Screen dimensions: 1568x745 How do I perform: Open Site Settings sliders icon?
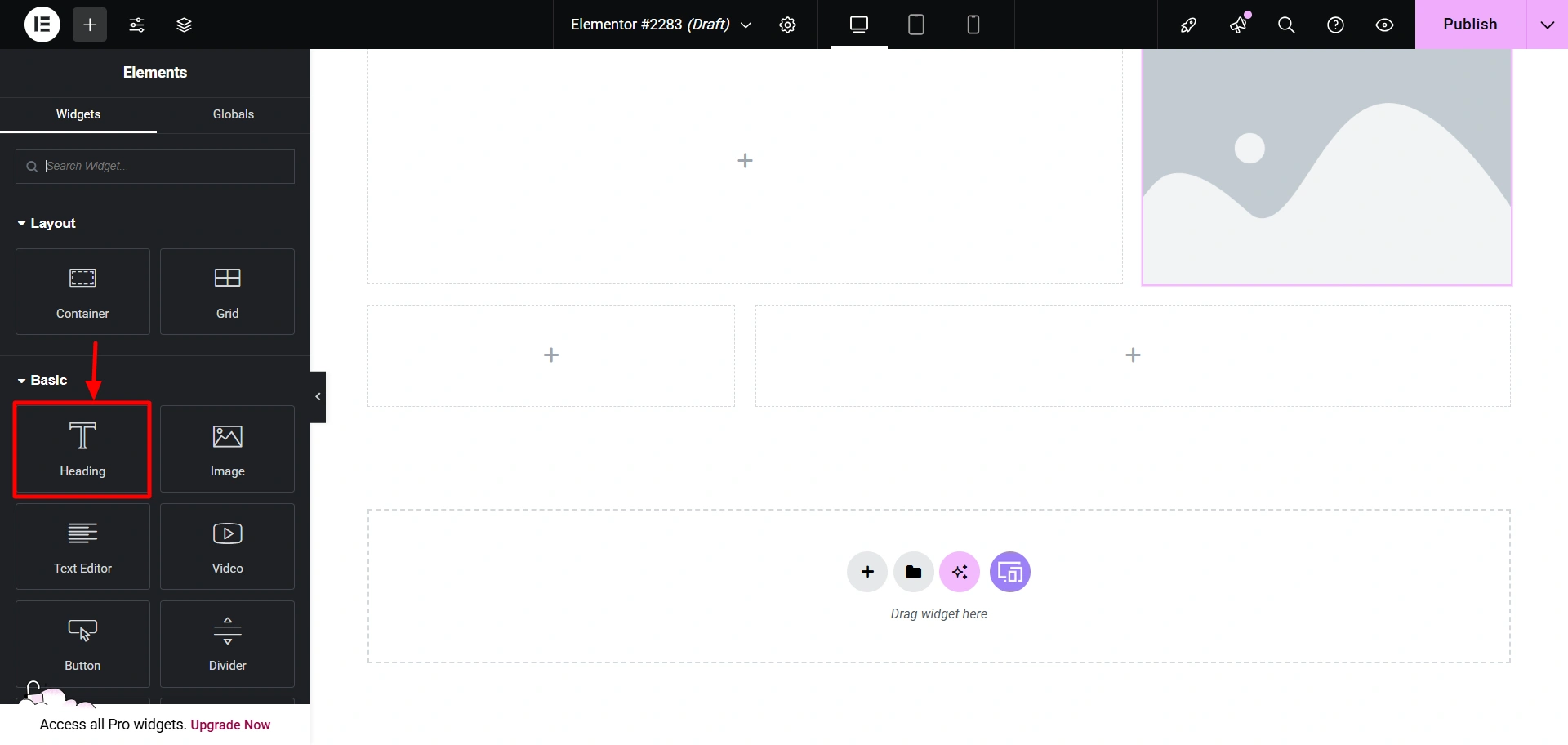tap(137, 25)
